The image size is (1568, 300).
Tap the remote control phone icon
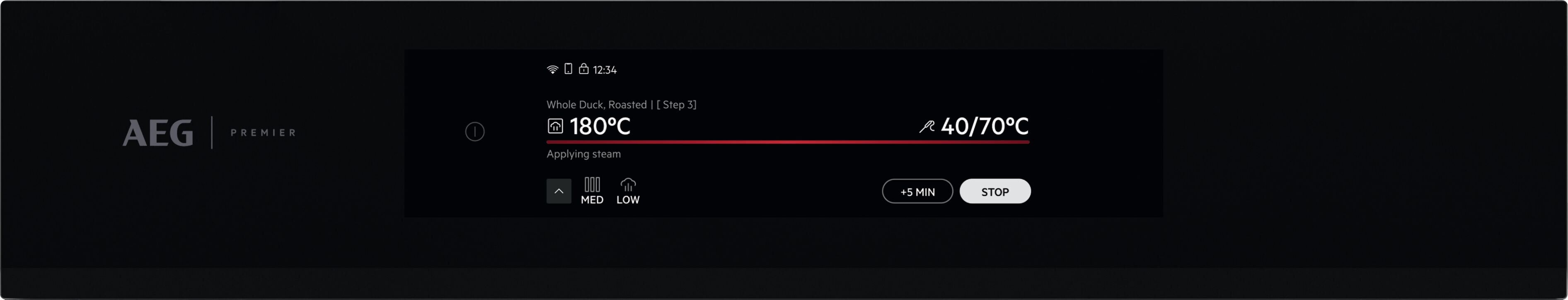(x=568, y=69)
